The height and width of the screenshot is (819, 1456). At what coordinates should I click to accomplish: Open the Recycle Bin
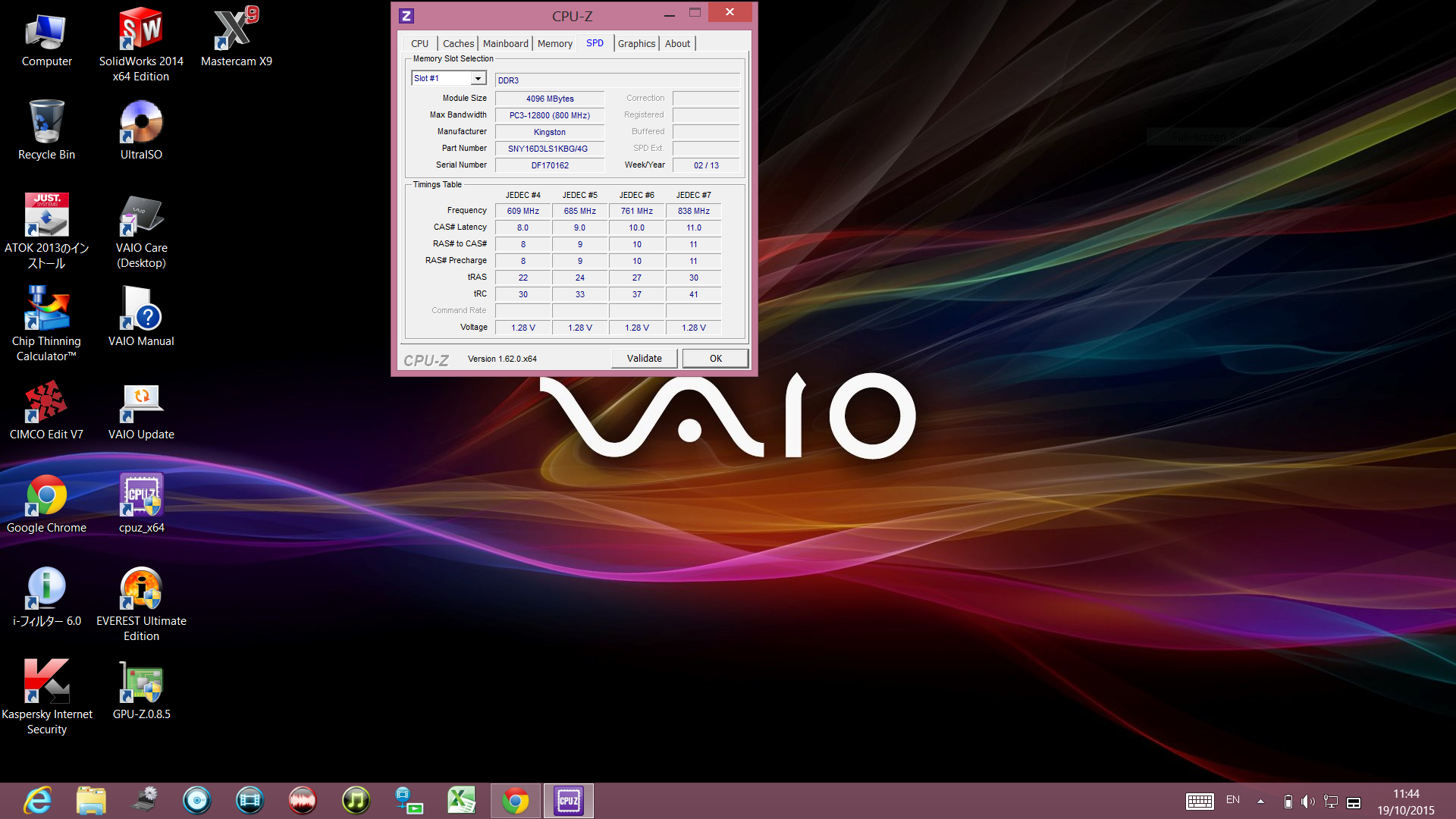pyautogui.click(x=46, y=130)
